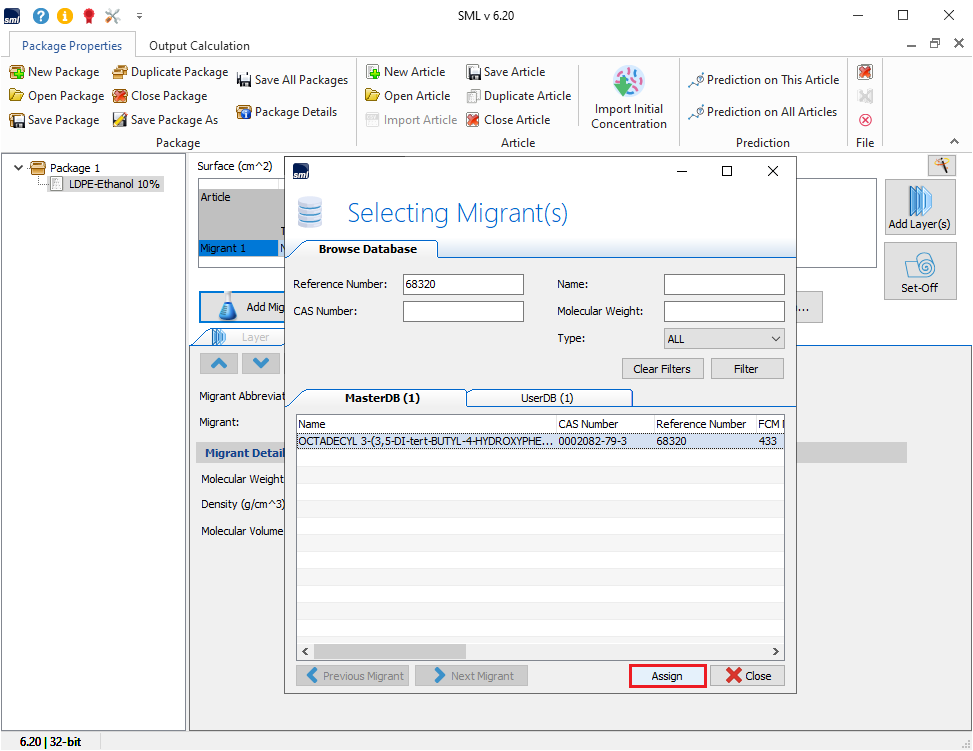The height and width of the screenshot is (751, 973).
Task: Switch to the Output Calculation tab
Action: 199,46
